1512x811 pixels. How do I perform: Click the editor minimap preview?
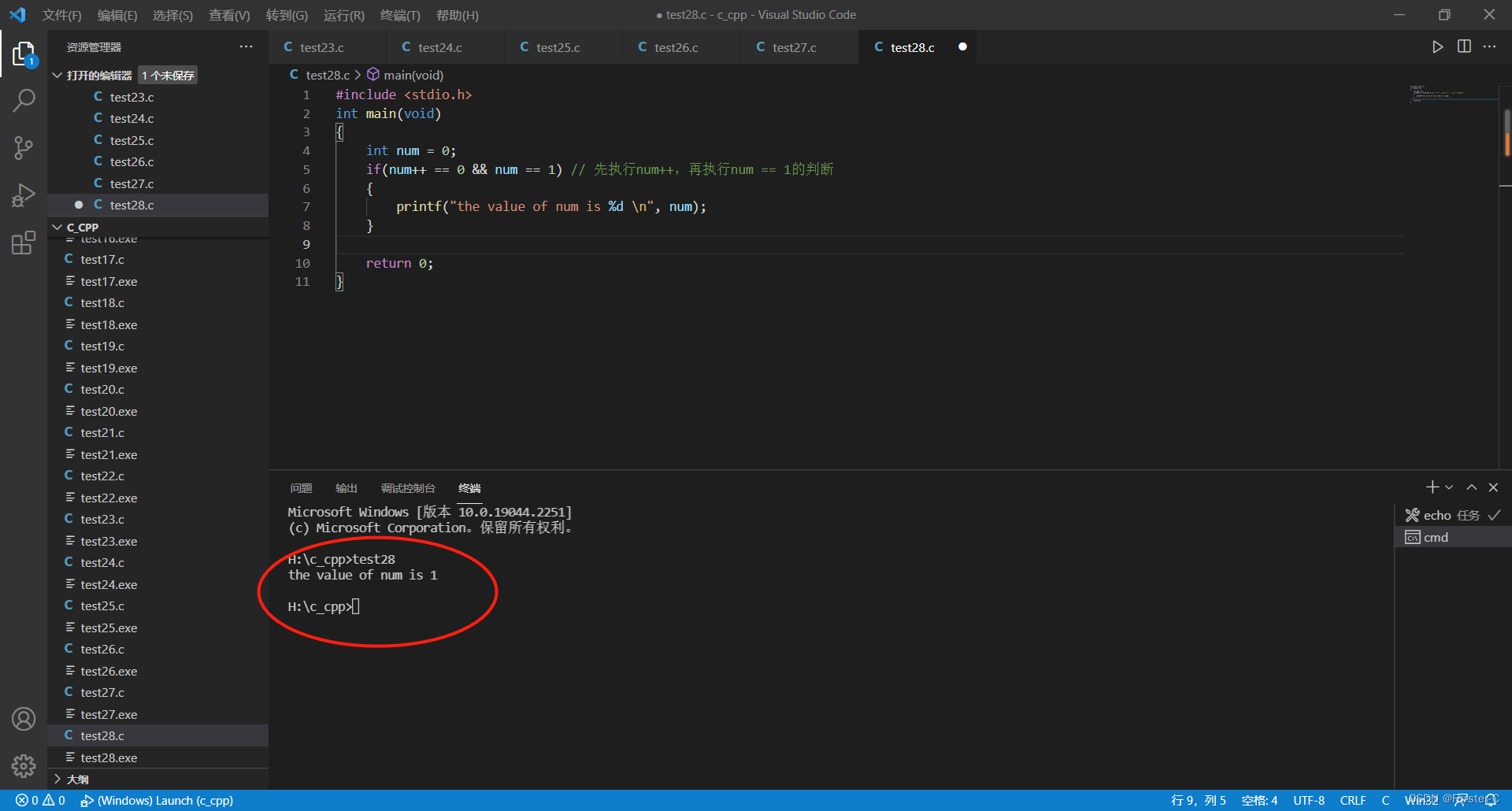[1452, 94]
